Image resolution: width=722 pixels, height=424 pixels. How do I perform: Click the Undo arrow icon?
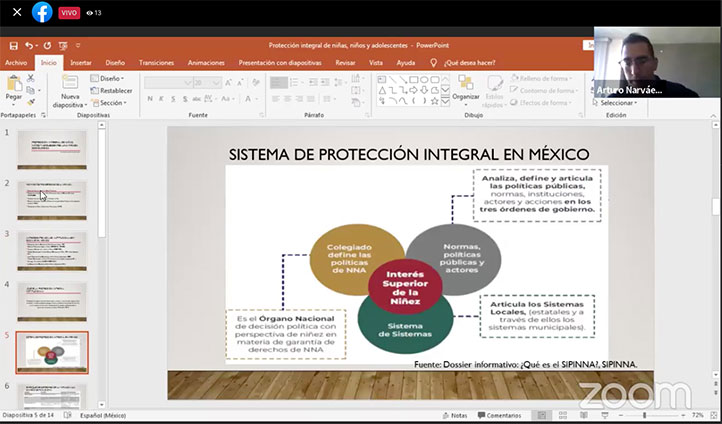(28, 45)
